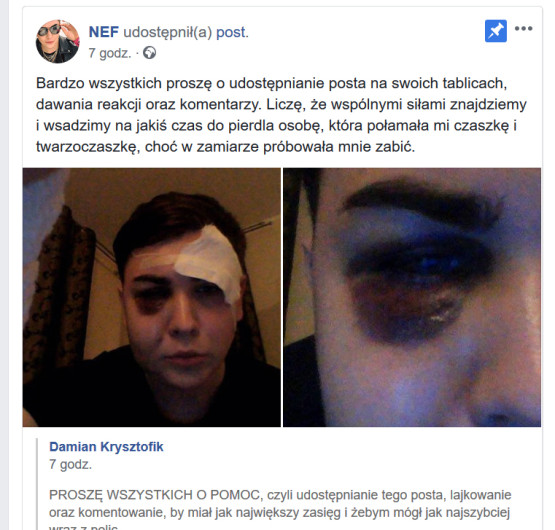Viewport: 555px width, 530px height.
Task: Open the shared 'post' link
Action: (232, 33)
